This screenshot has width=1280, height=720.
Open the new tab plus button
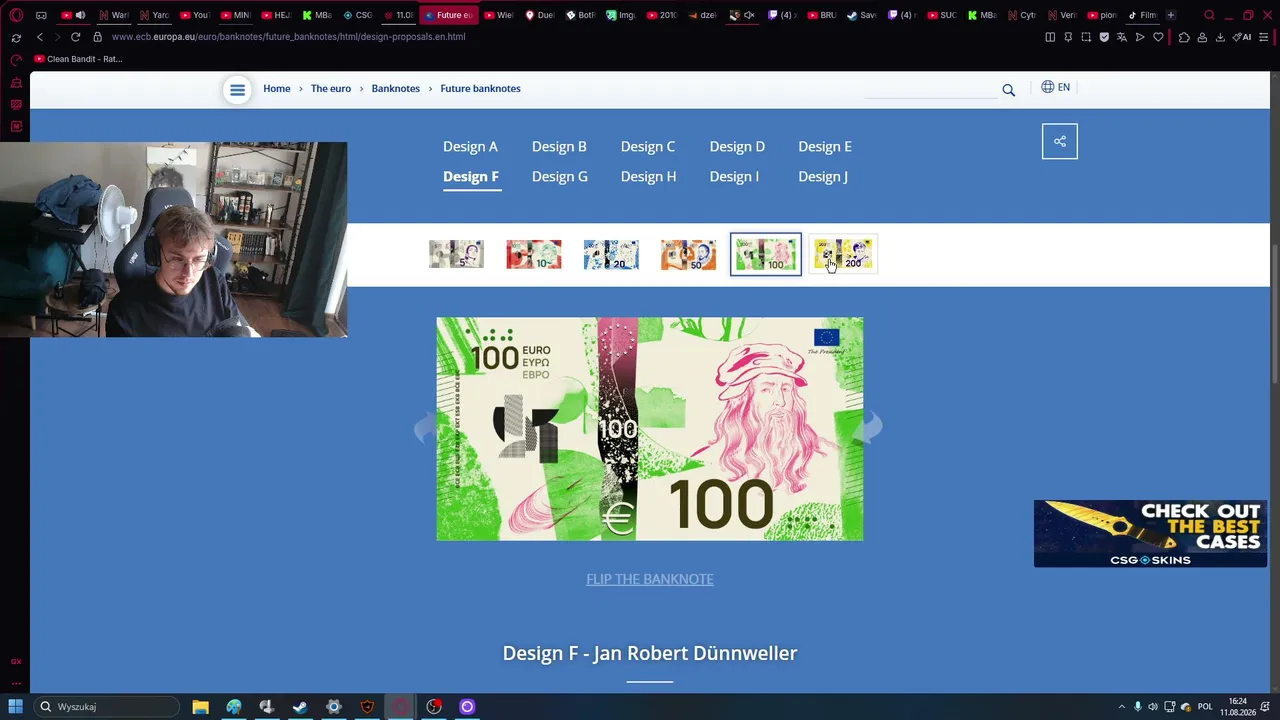point(1171,15)
